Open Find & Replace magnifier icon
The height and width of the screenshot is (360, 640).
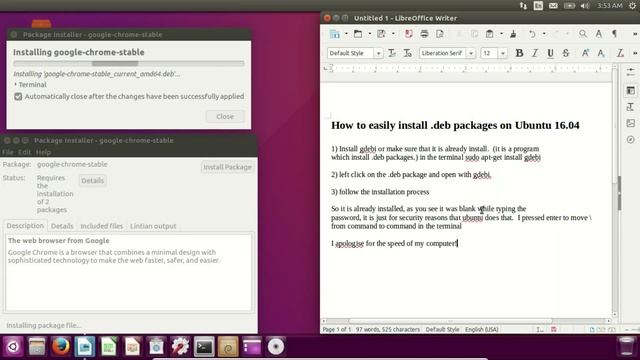[x=583, y=34]
